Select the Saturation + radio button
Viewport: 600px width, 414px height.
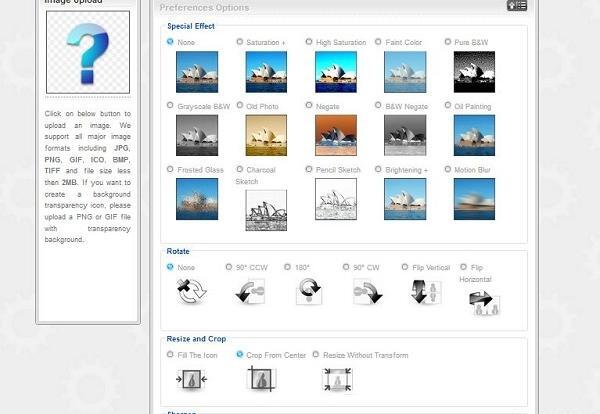click(x=240, y=42)
